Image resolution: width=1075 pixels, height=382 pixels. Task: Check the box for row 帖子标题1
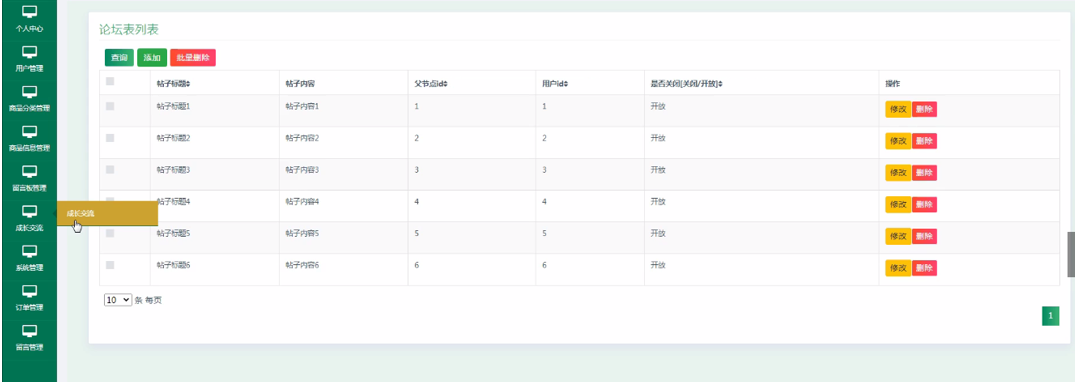coord(110,106)
